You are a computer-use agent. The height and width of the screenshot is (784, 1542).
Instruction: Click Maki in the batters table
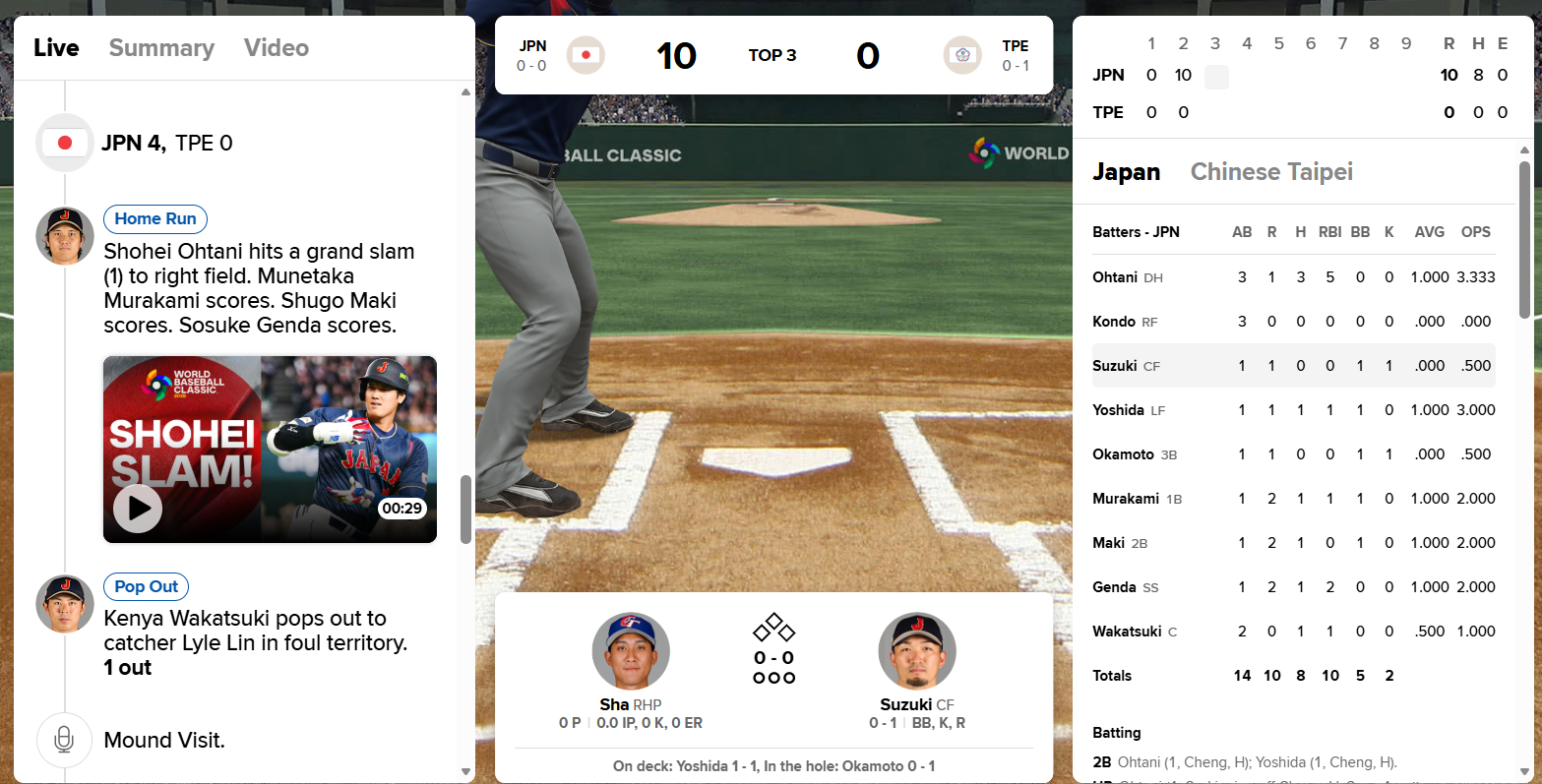(x=1108, y=543)
